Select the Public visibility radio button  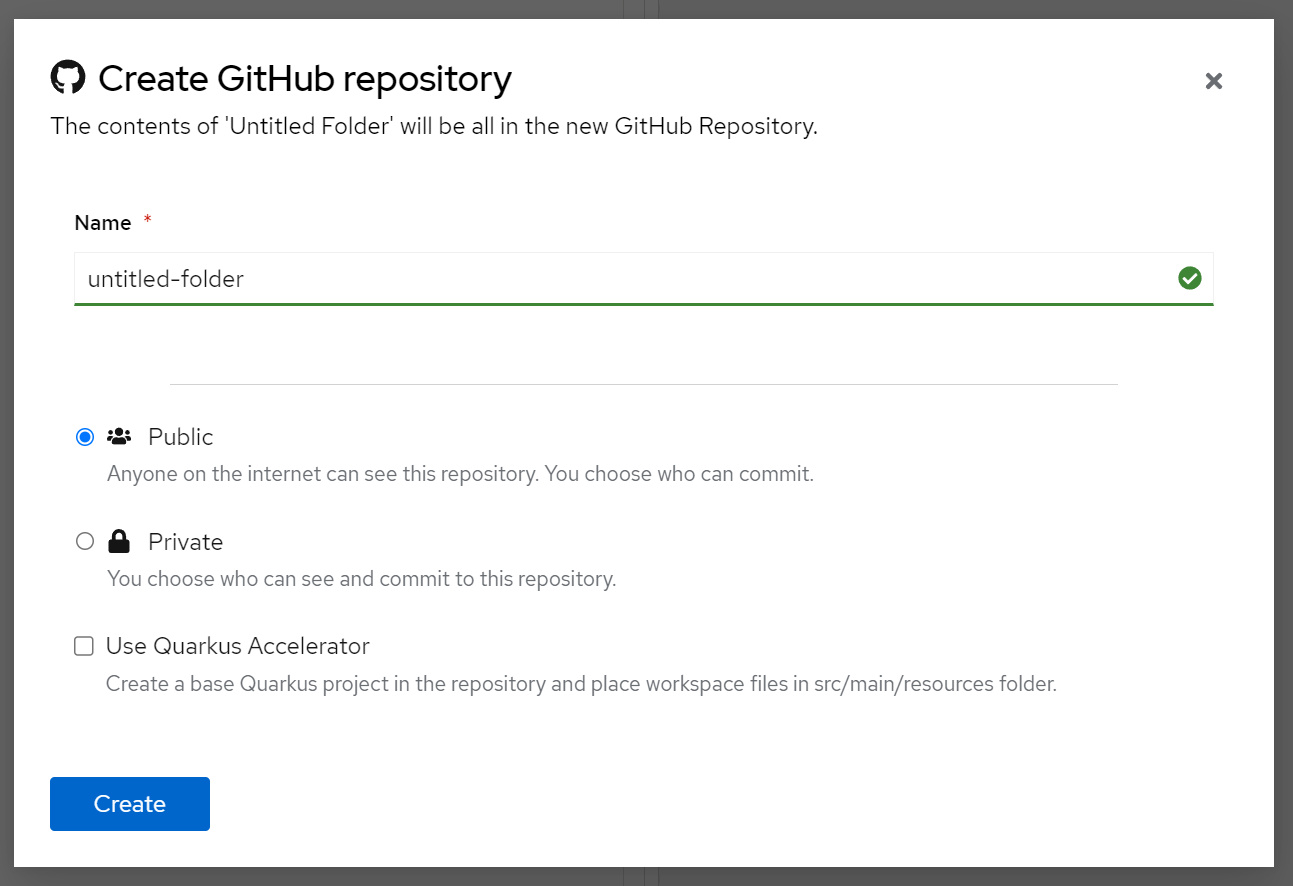(x=84, y=436)
